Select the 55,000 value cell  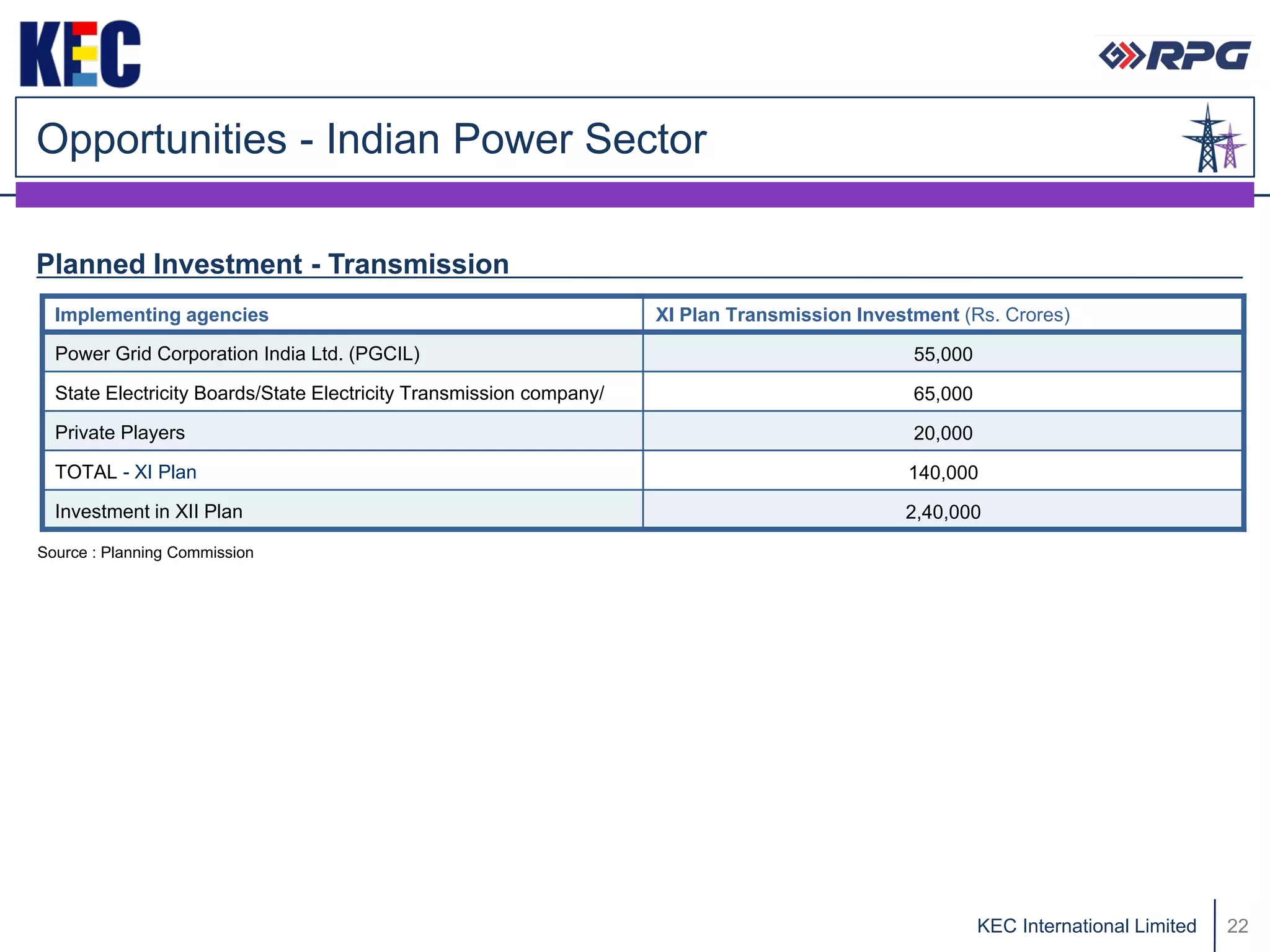tap(943, 353)
